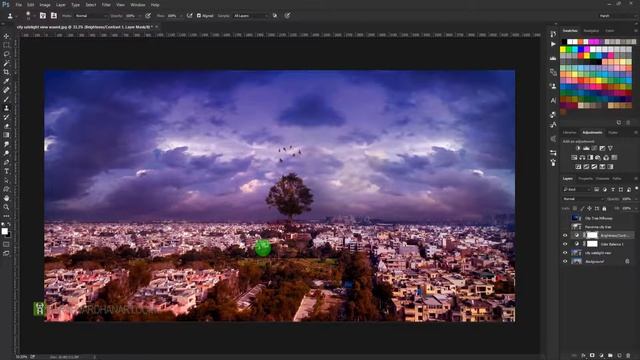
Task: Select the Healing Brush tool
Action: [6, 90]
